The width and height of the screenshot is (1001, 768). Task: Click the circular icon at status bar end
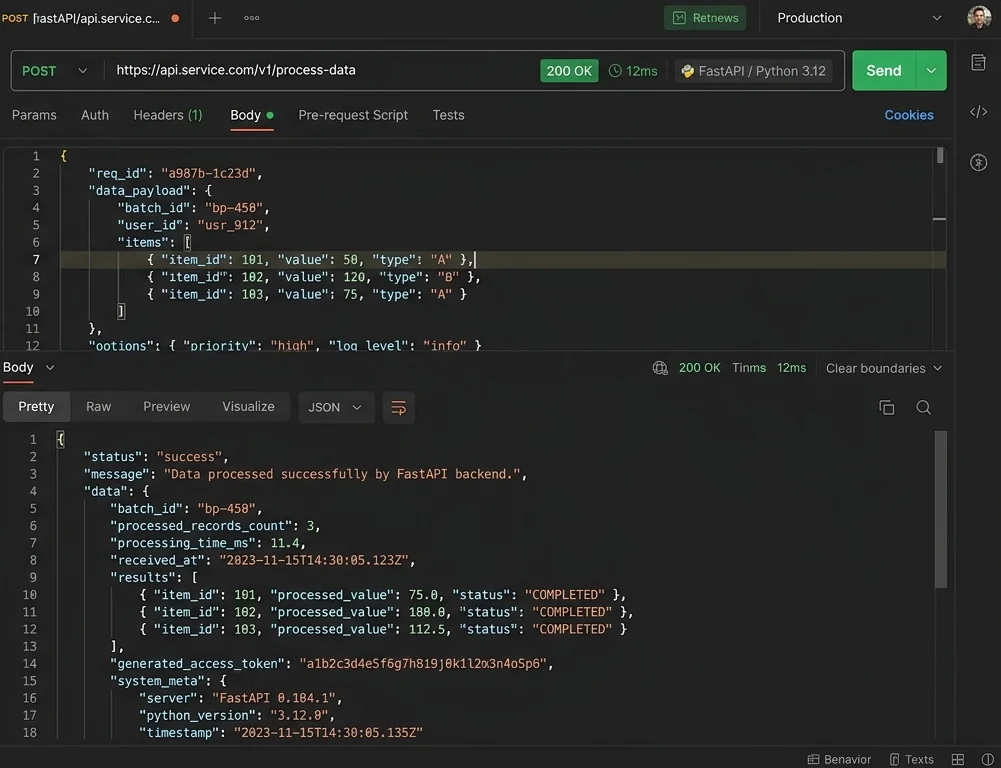(987, 759)
